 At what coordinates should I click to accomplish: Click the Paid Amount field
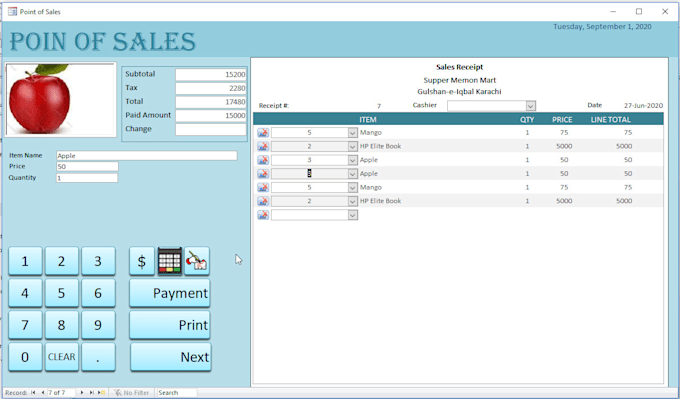[x=211, y=116]
